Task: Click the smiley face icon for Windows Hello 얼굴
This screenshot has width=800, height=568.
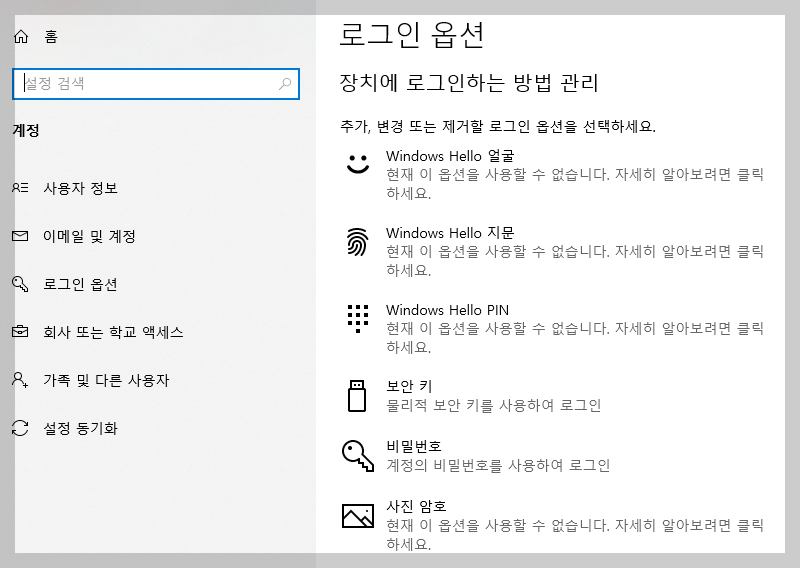Action: (358, 164)
